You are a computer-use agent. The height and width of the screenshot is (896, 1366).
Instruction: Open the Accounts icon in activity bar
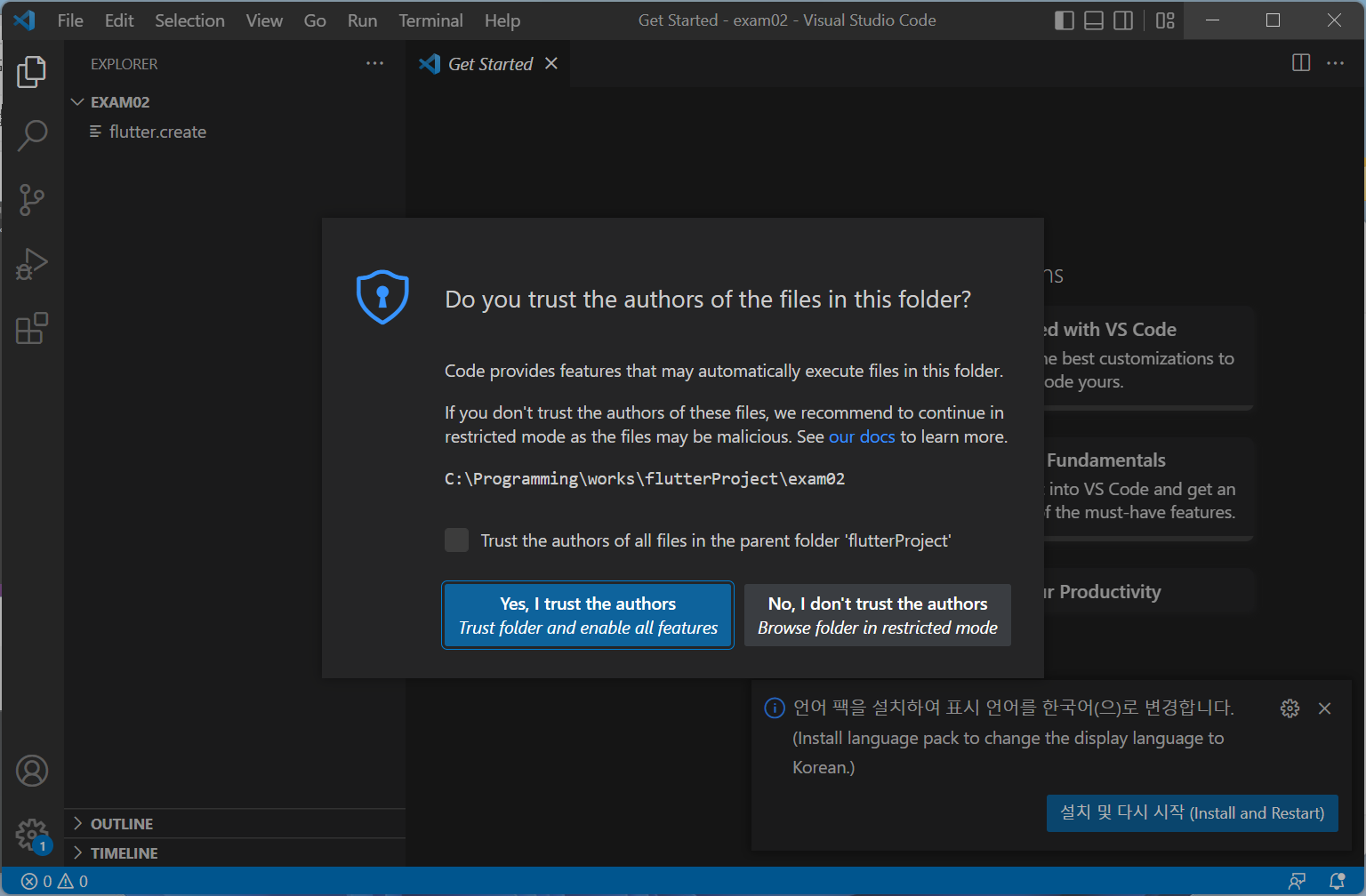[32, 771]
